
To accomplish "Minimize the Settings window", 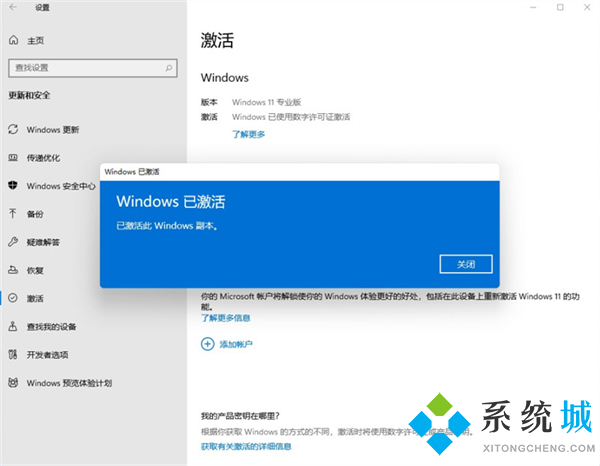I will pos(533,7).
